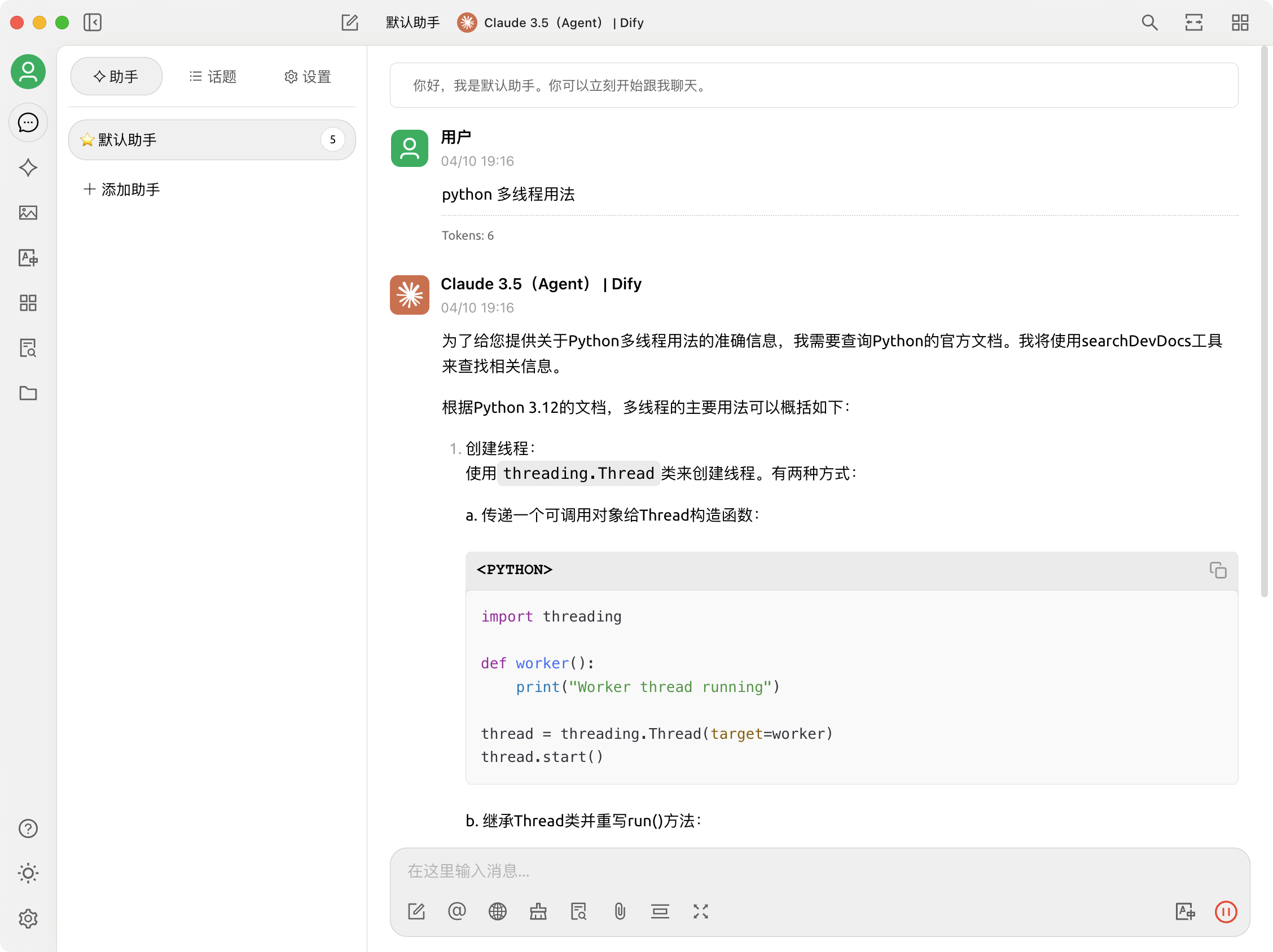This screenshot has height=952, width=1273.
Task: Open the image generation sidebar icon
Action: 28,213
